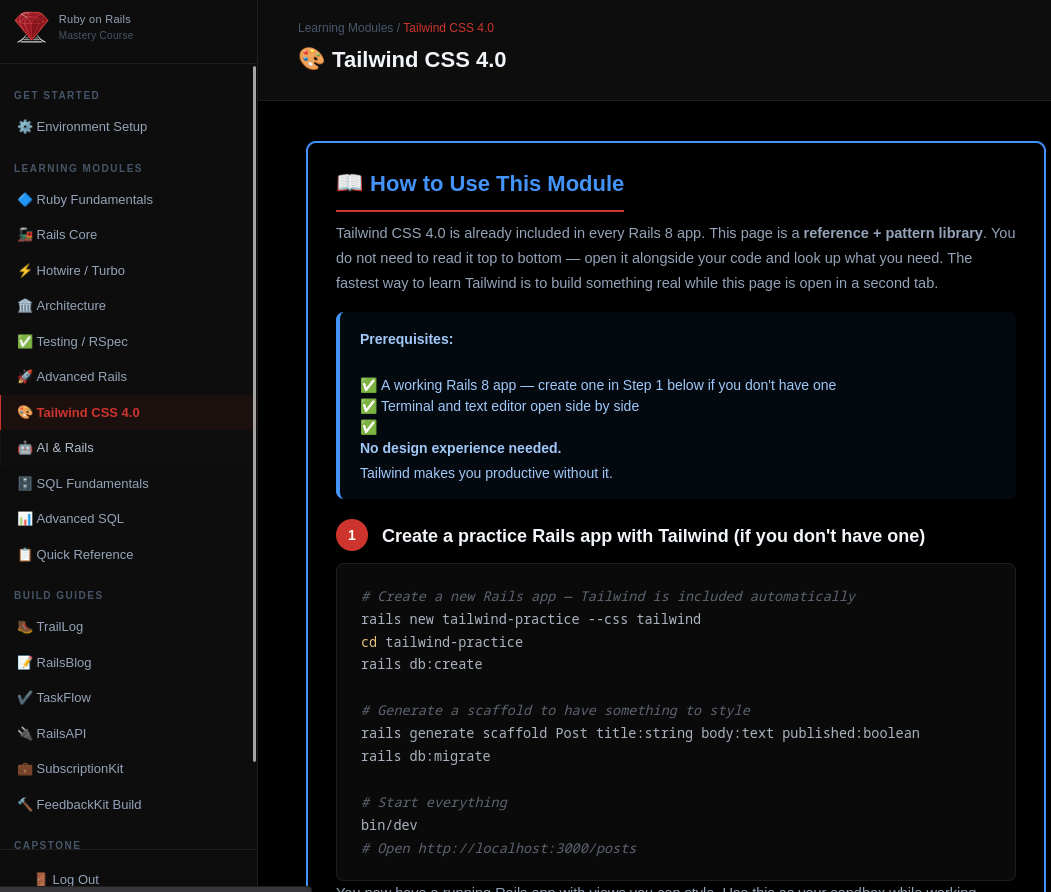Click the check mark icon for TaskFlow

click(25, 698)
